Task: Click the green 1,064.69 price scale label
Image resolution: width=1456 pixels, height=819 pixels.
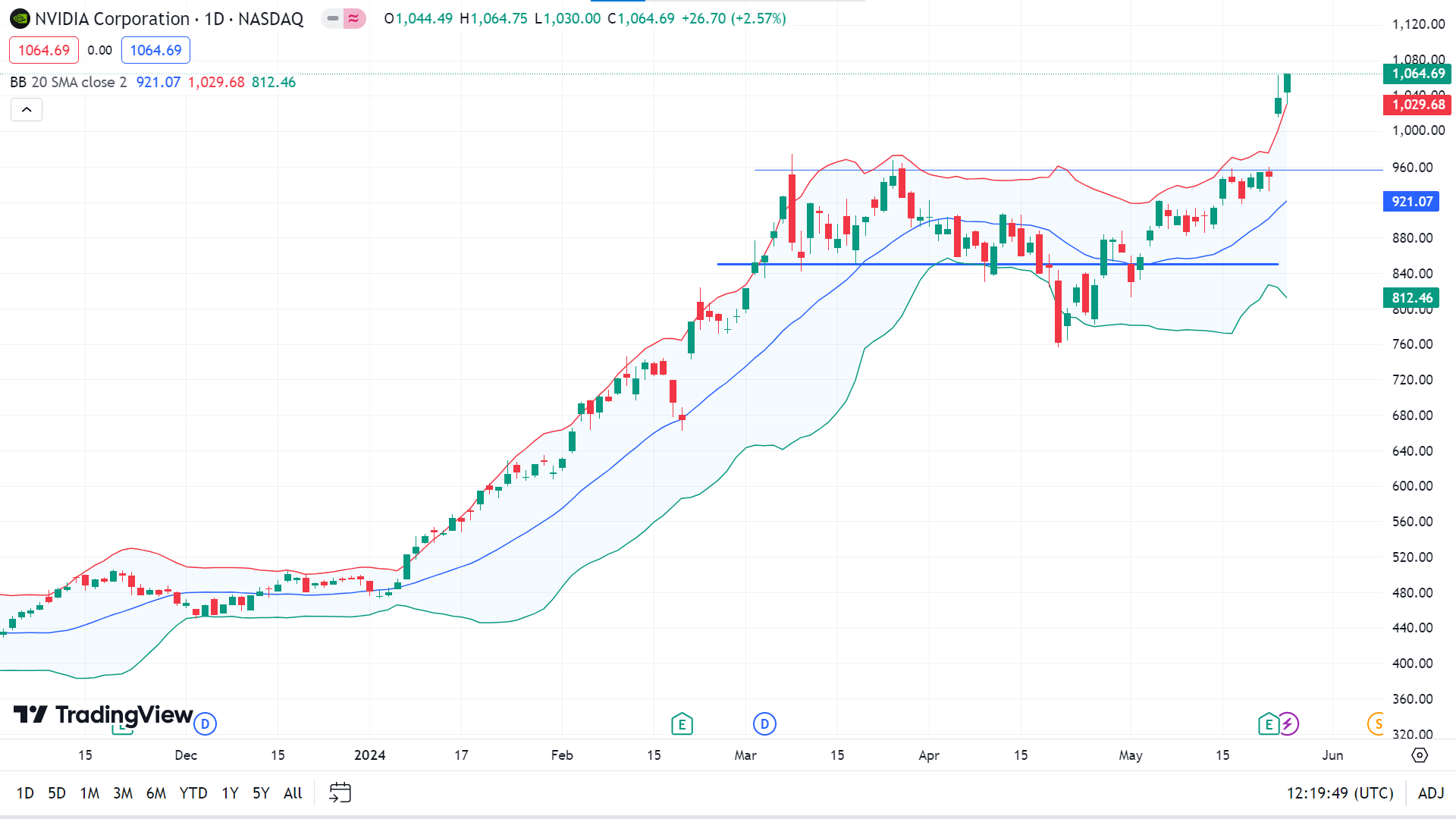Action: (x=1417, y=74)
